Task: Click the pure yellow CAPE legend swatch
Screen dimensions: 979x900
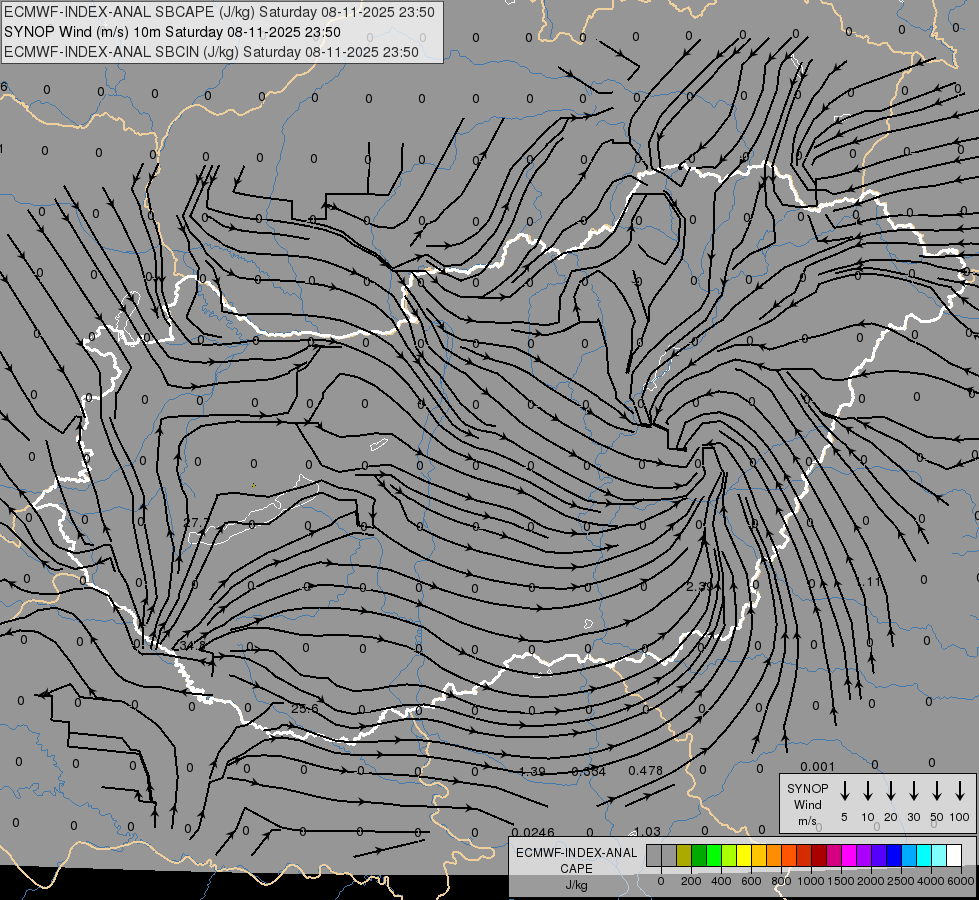Action: [x=744, y=855]
